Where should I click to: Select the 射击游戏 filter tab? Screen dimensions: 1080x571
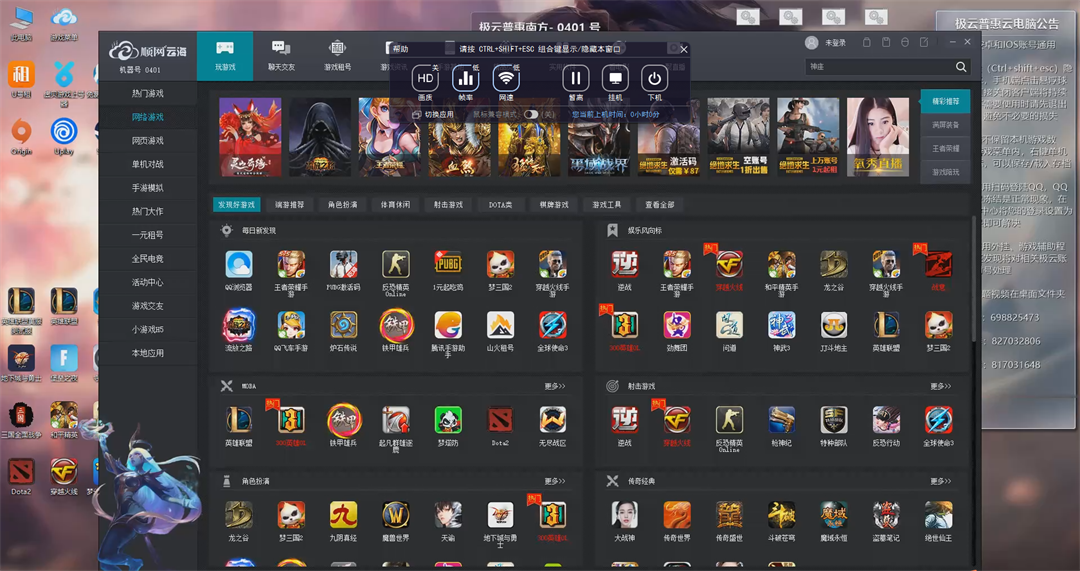[x=448, y=205]
